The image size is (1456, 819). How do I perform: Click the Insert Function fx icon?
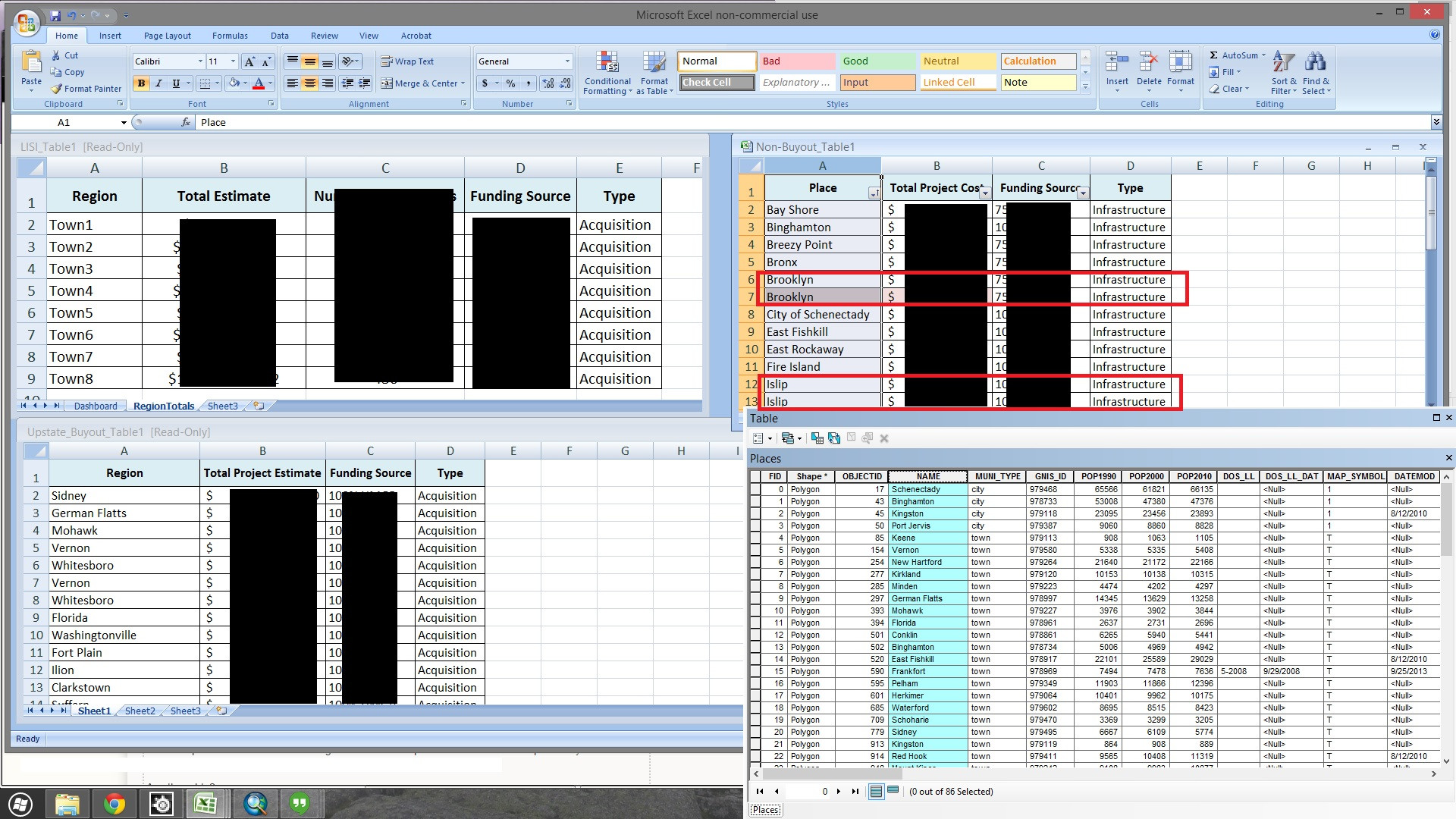[x=186, y=122]
